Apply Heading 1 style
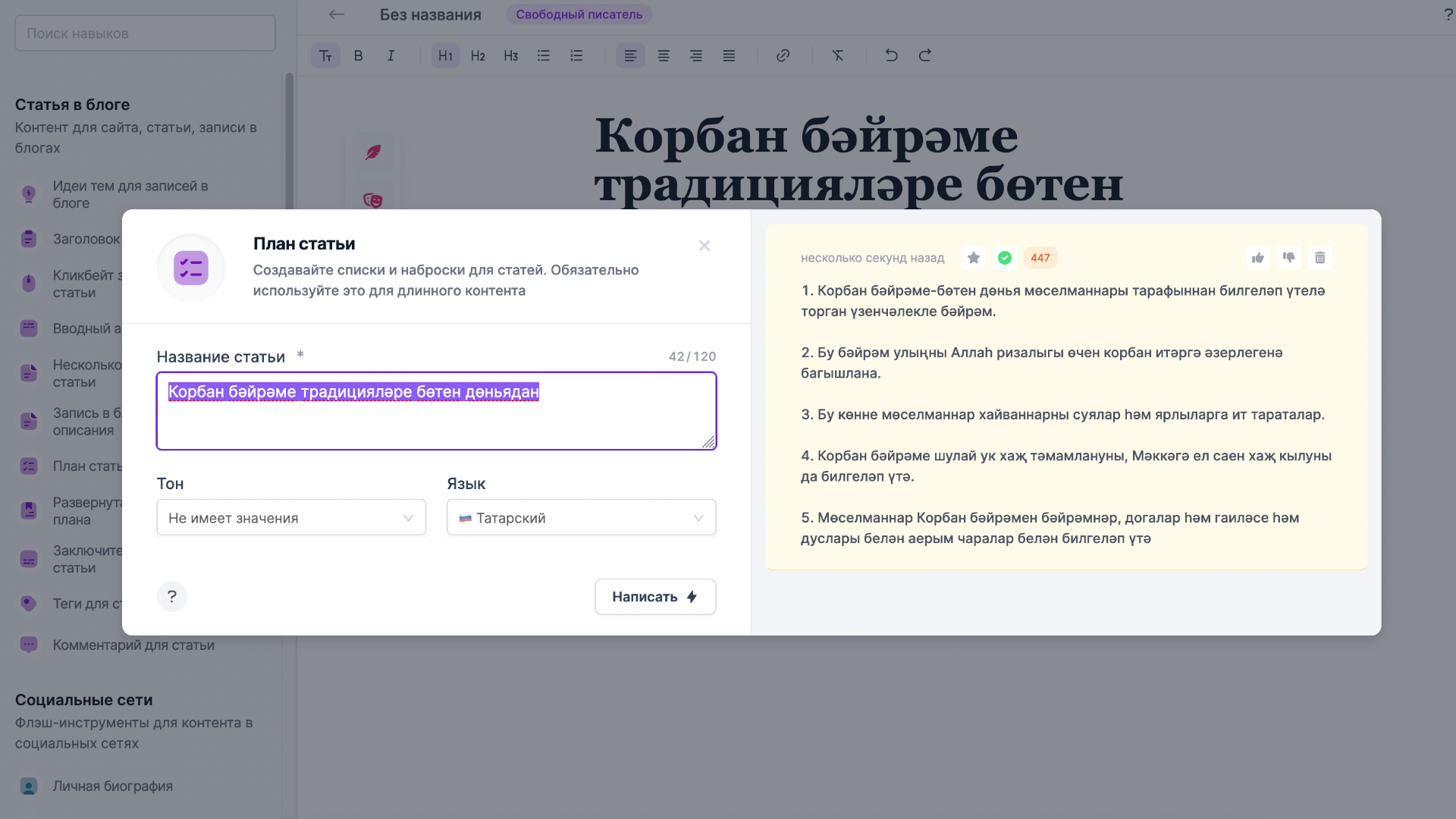Screen dimensions: 1456x819 445,55
